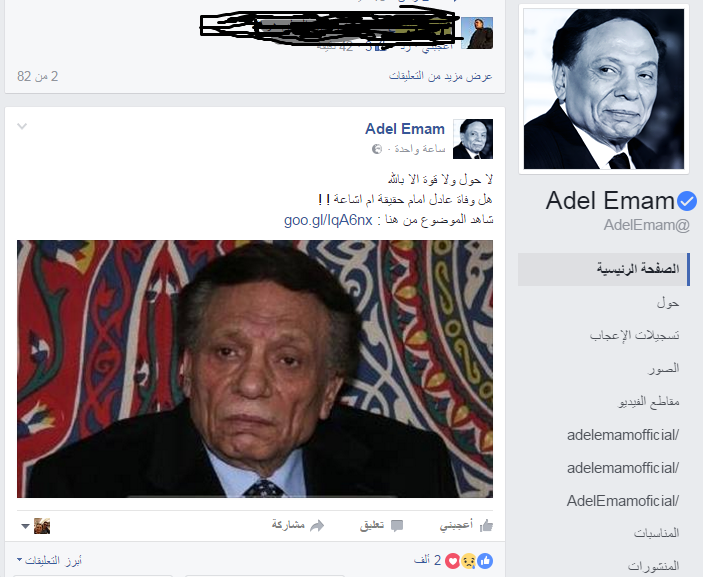The height and width of the screenshot is (577, 703).
Task: Click 'عرض مزيد من التعليقات' to load comments
Action: click(440, 76)
